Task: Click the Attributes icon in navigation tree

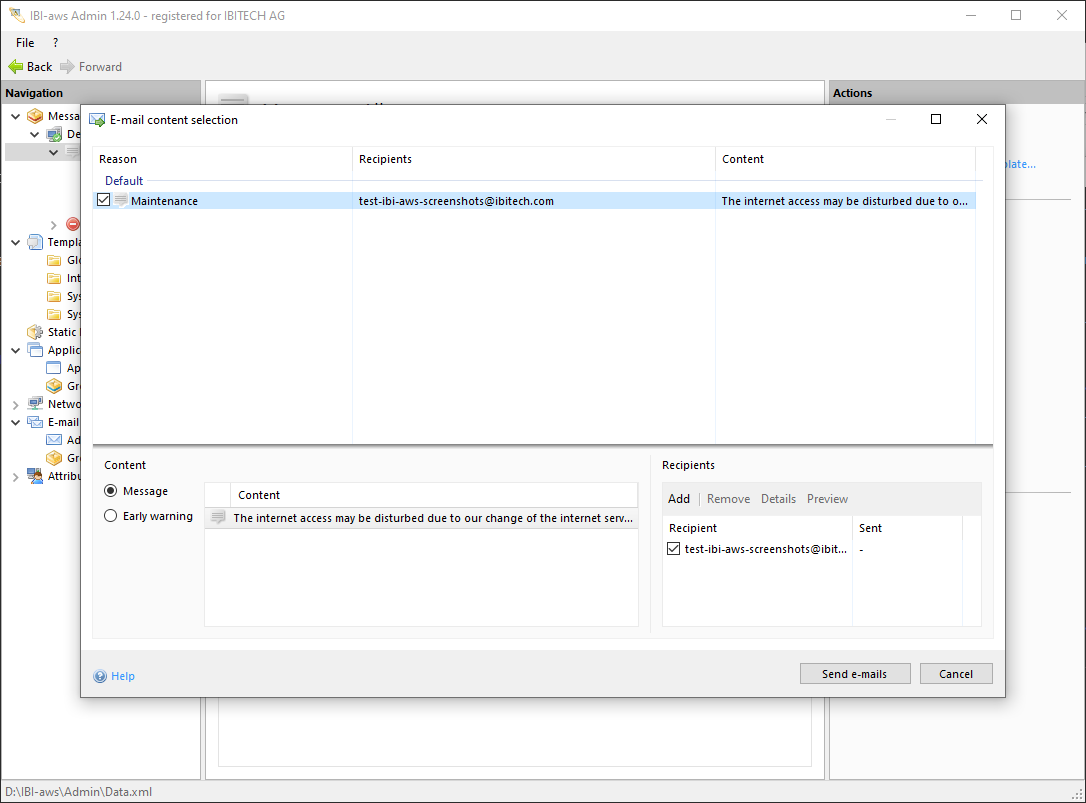Action: click(x=36, y=476)
